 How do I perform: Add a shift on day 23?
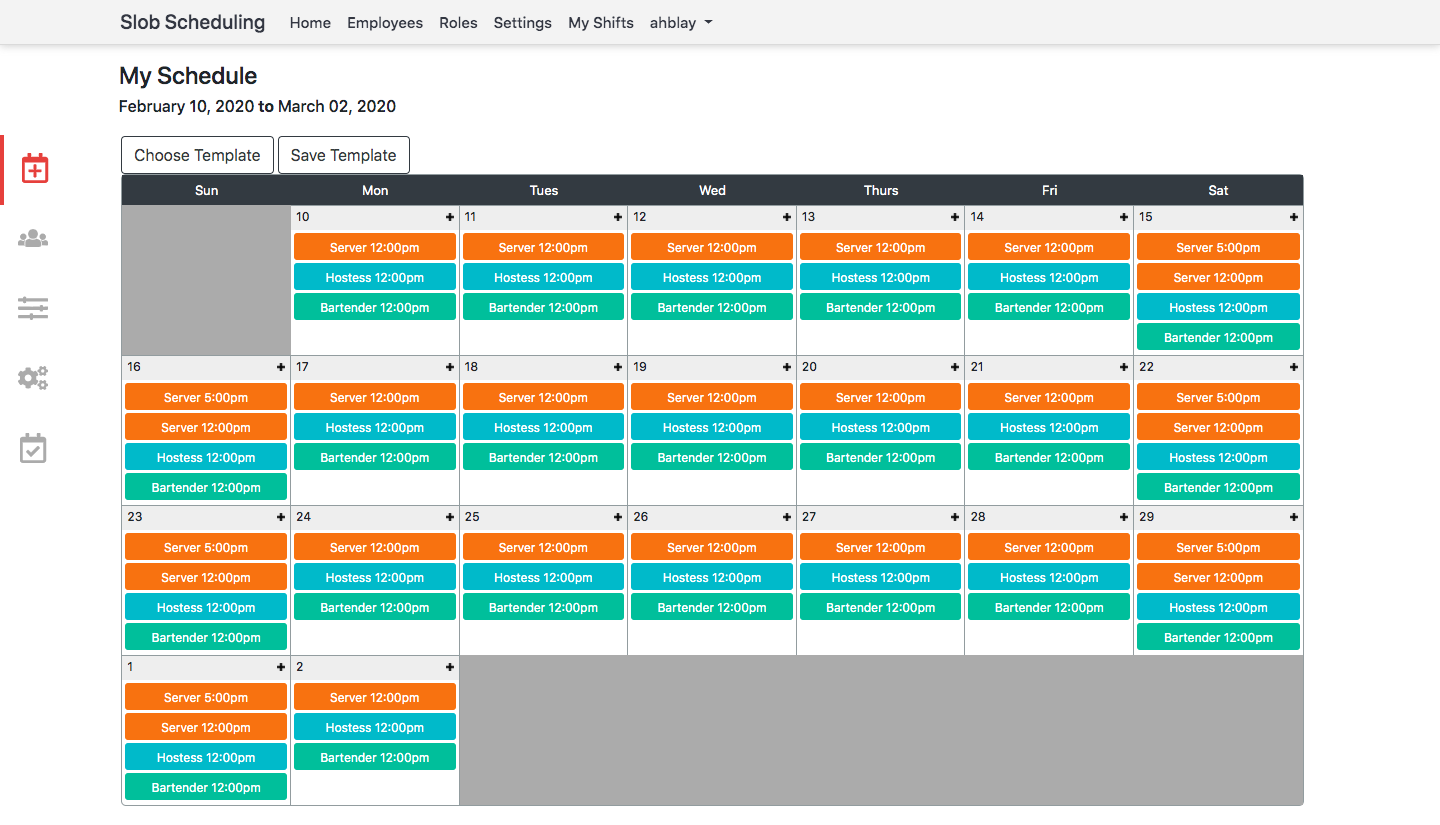pos(281,517)
